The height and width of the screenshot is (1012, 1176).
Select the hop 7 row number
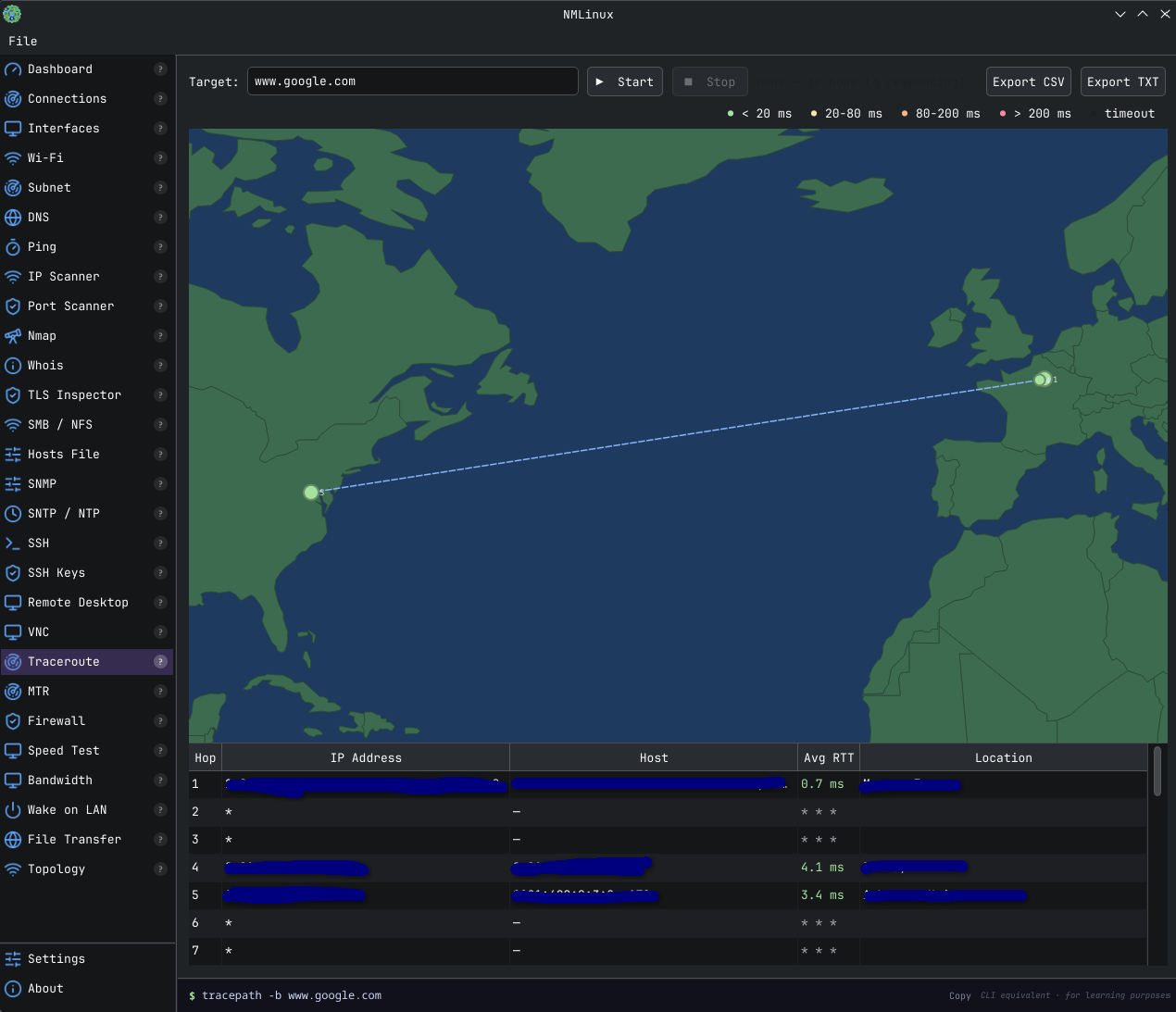tap(195, 951)
